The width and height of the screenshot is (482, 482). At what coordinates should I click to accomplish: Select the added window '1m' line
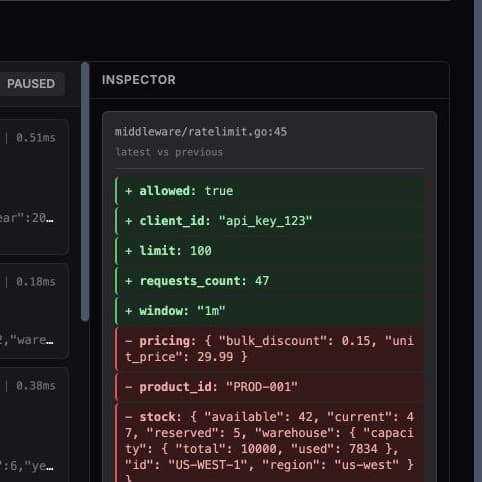click(269, 311)
